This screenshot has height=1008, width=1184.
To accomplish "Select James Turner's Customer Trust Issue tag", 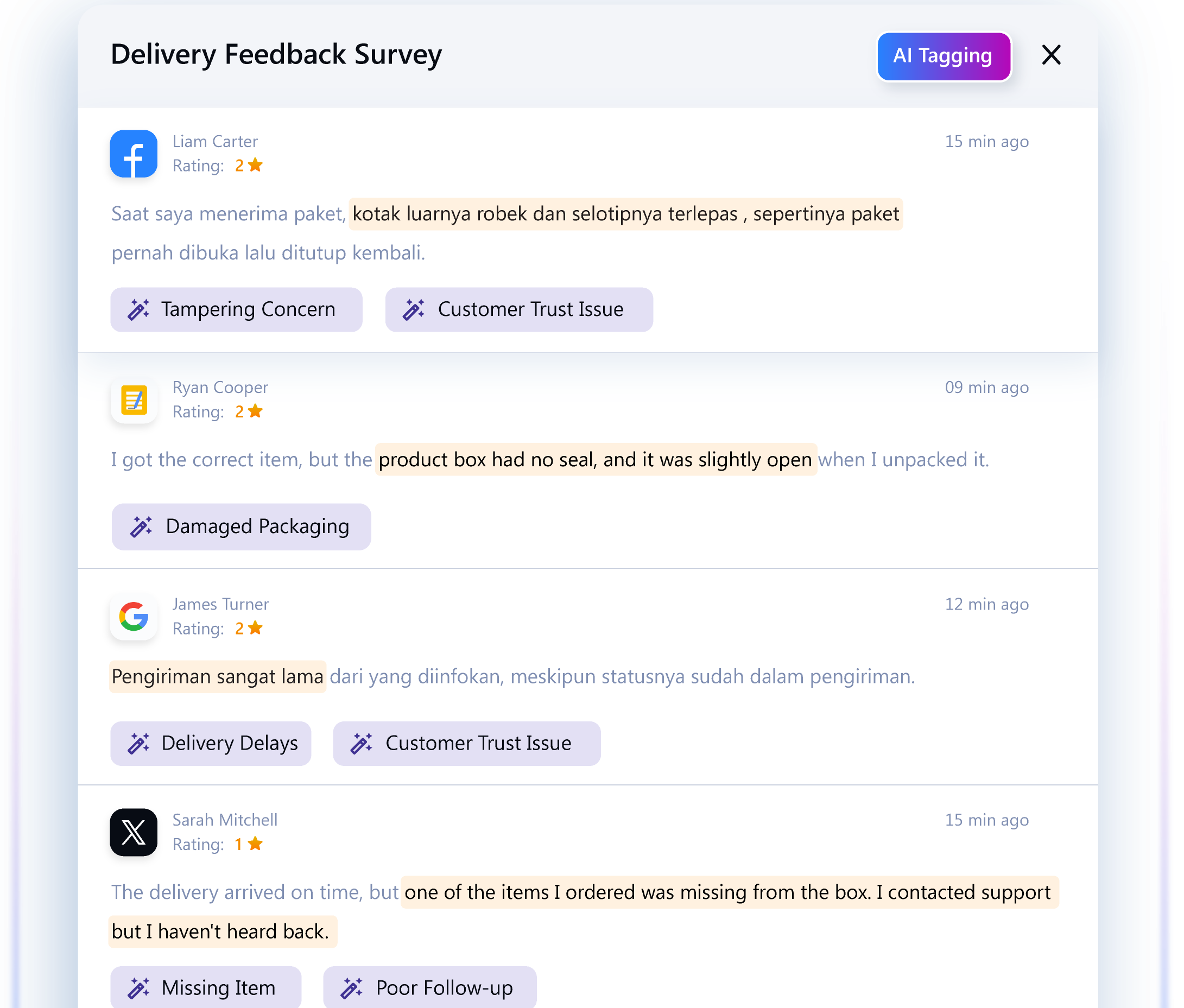I will (x=466, y=743).
